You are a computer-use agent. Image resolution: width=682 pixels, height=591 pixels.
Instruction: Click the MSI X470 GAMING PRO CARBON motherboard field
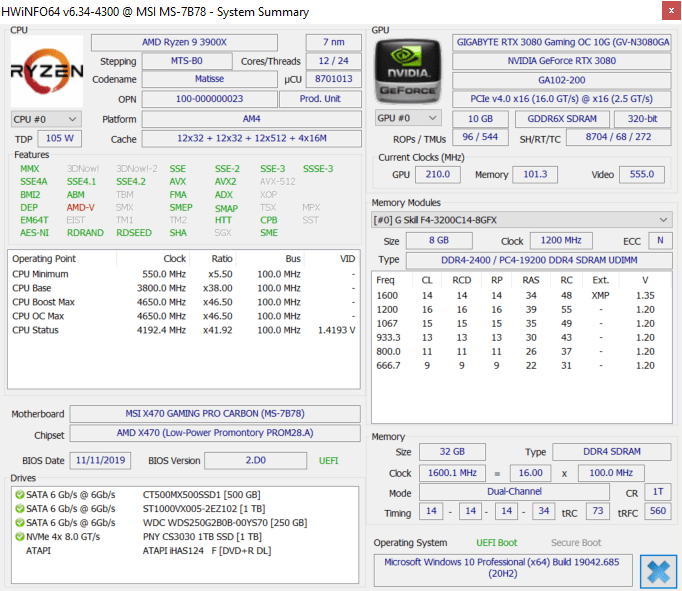[215, 414]
